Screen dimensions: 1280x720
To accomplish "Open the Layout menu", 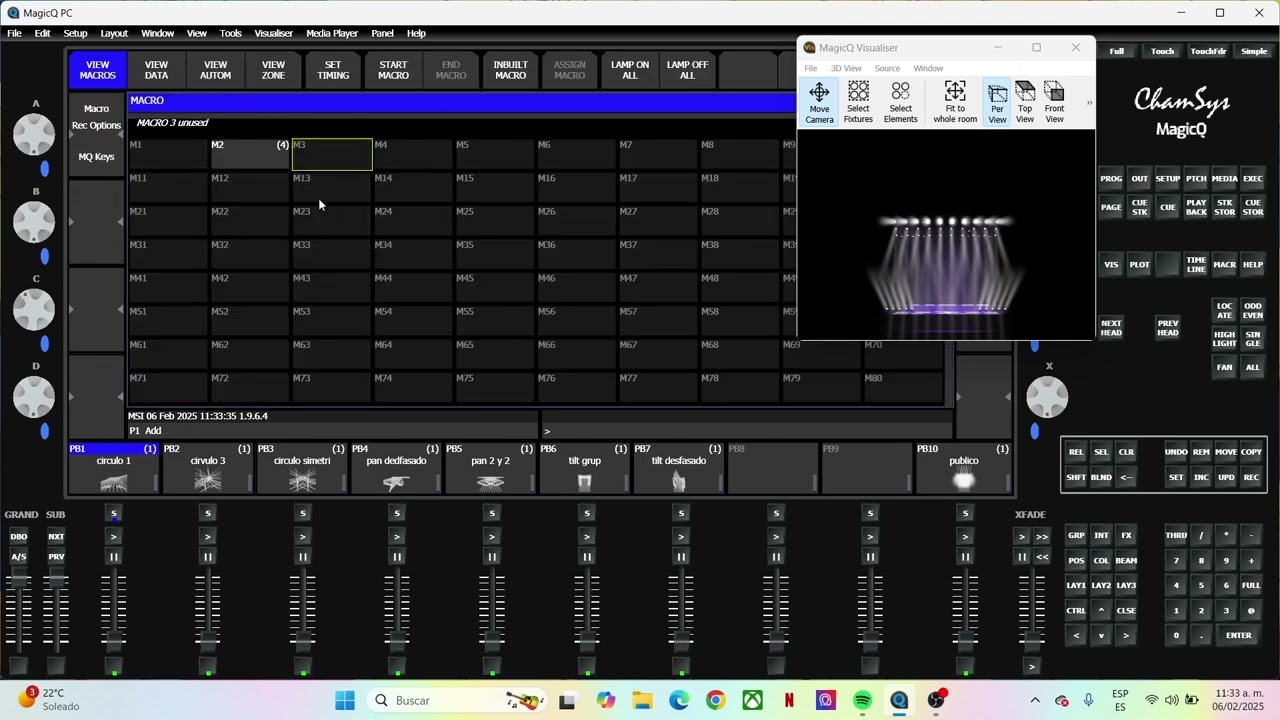I will click(x=114, y=33).
